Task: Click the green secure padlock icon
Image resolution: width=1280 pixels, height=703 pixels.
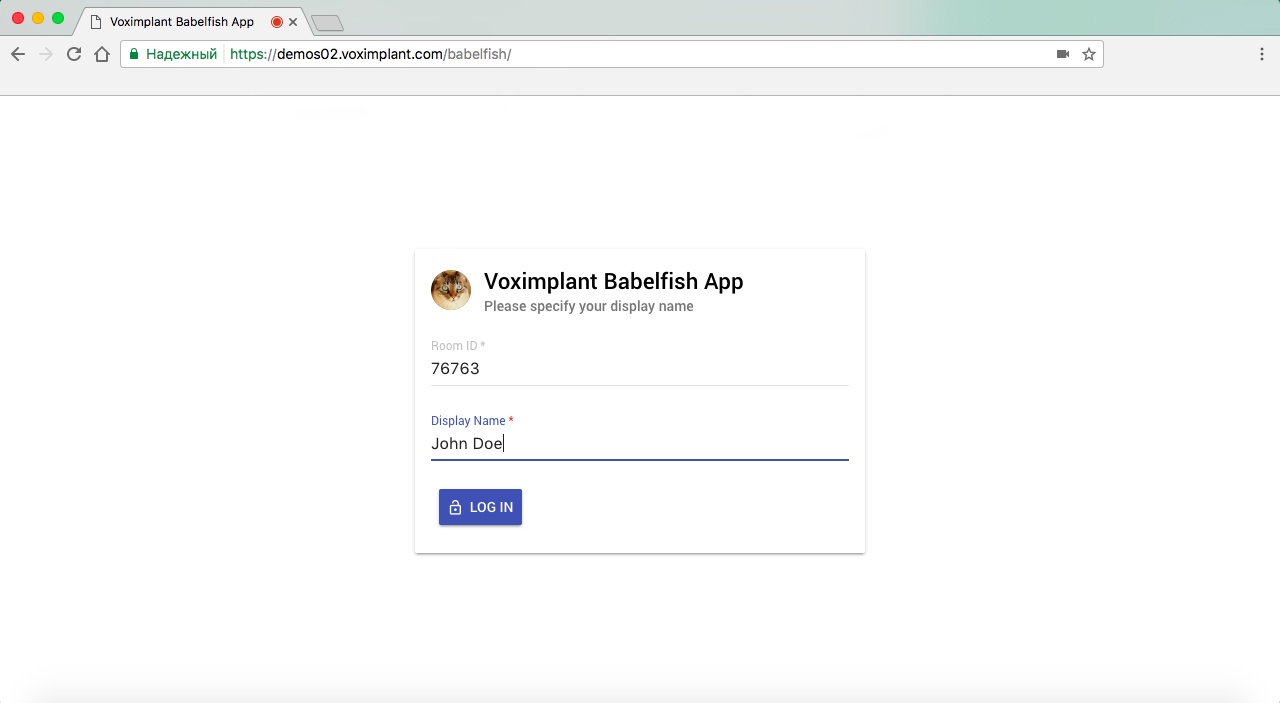Action: coord(134,54)
